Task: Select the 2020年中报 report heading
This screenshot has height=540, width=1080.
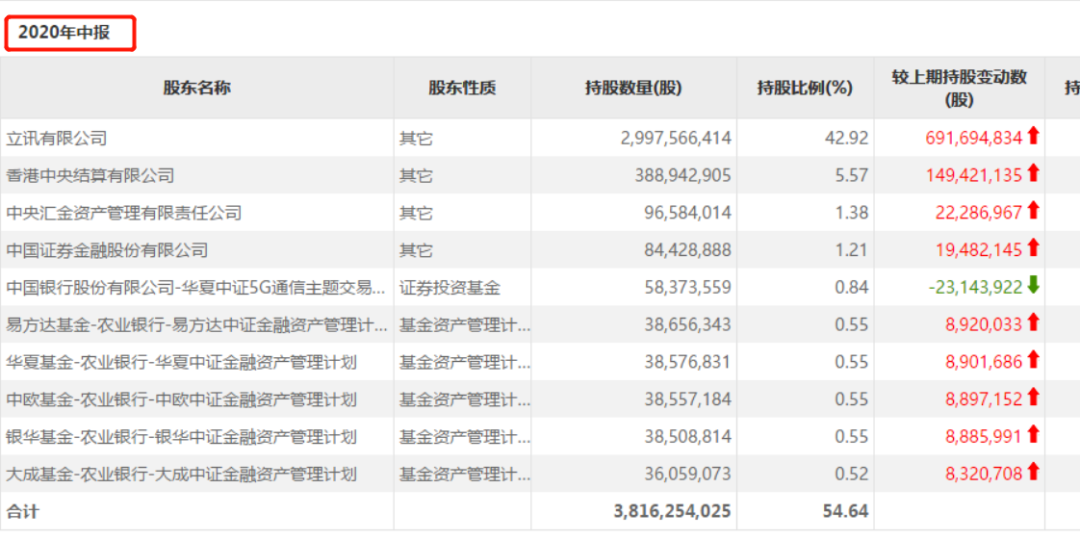Action: pyautogui.click(x=64, y=33)
